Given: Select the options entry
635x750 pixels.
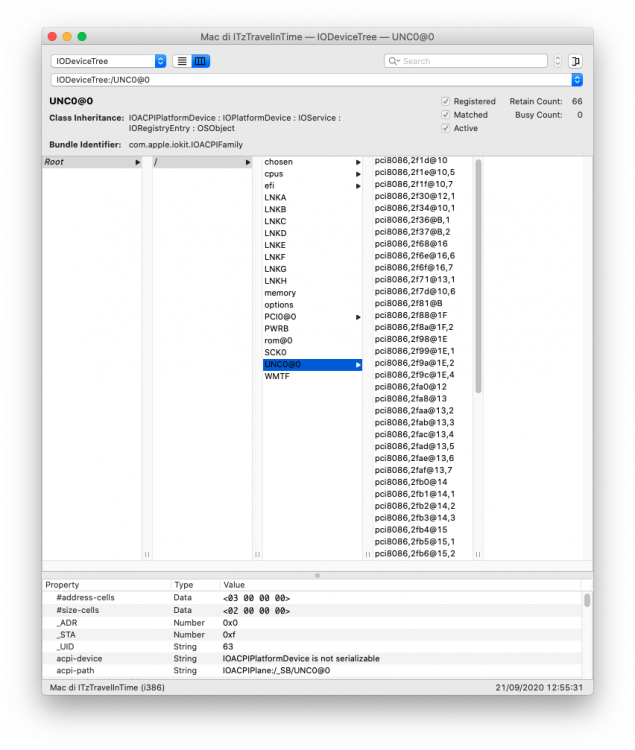Looking at the screenshot, I should coord(312,305).
